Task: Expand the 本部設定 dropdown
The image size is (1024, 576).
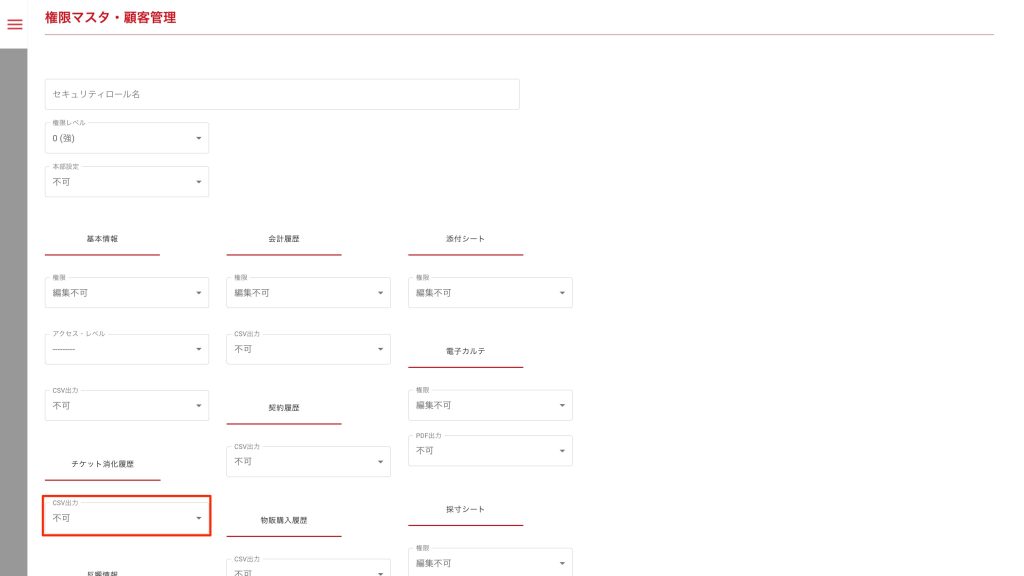Action: point(127,182)
